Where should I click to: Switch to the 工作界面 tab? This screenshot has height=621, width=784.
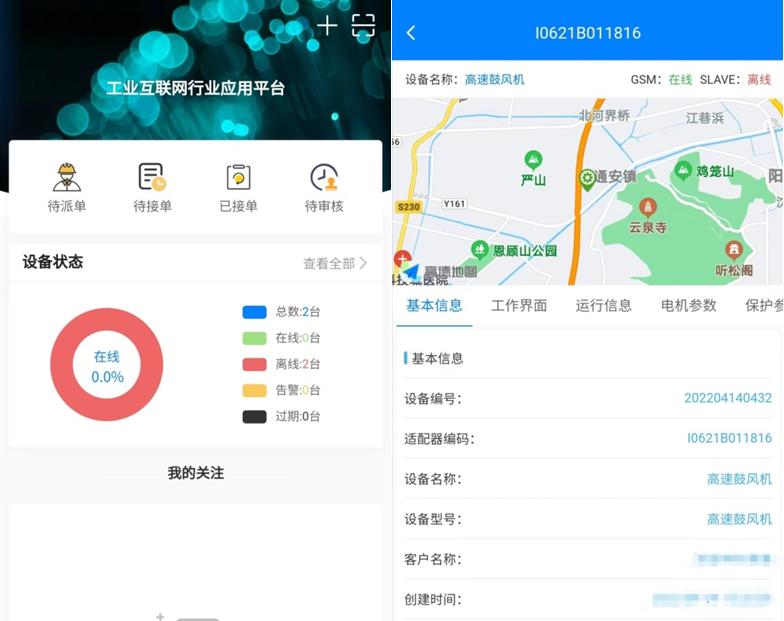click(519, 306)
